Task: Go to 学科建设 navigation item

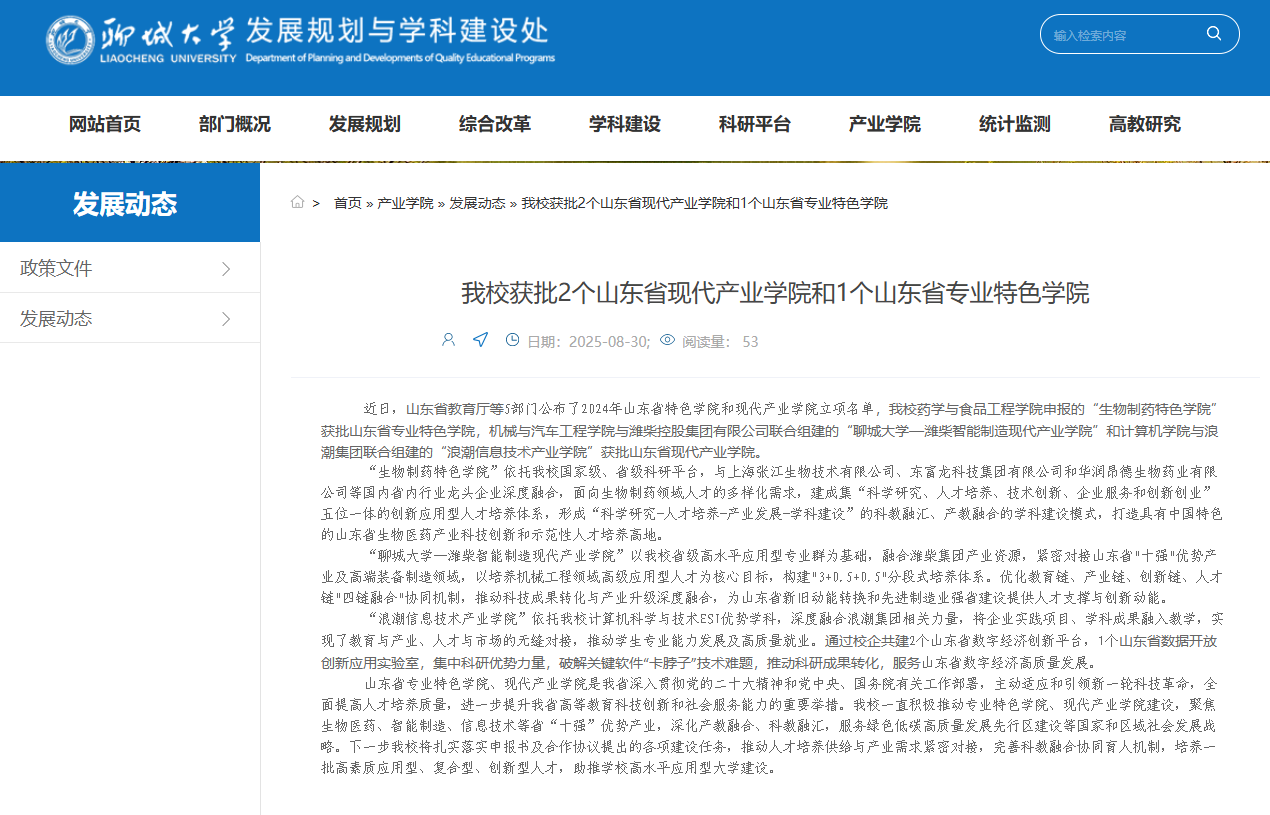Action: click(x=625, y=125)
